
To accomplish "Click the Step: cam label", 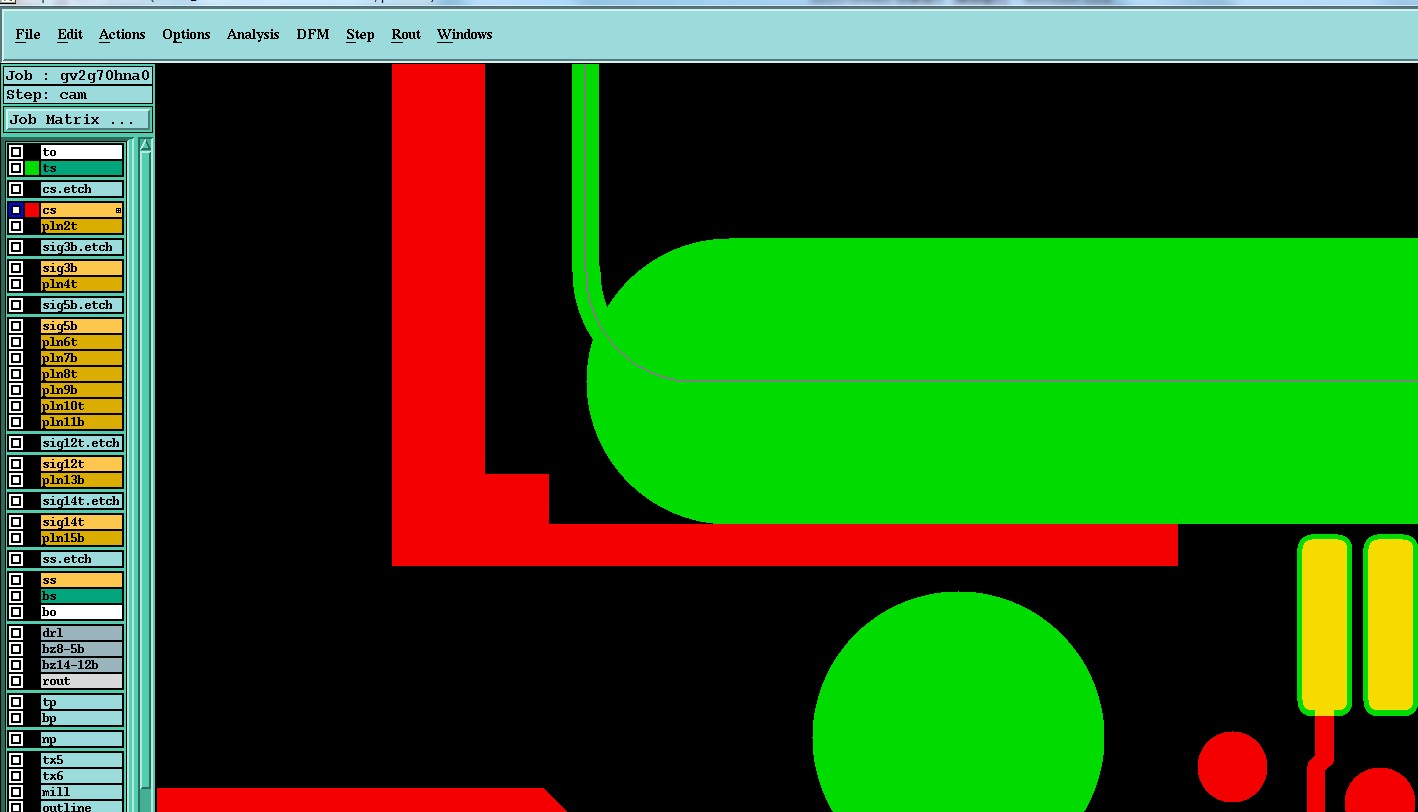I will coord(78,94).
